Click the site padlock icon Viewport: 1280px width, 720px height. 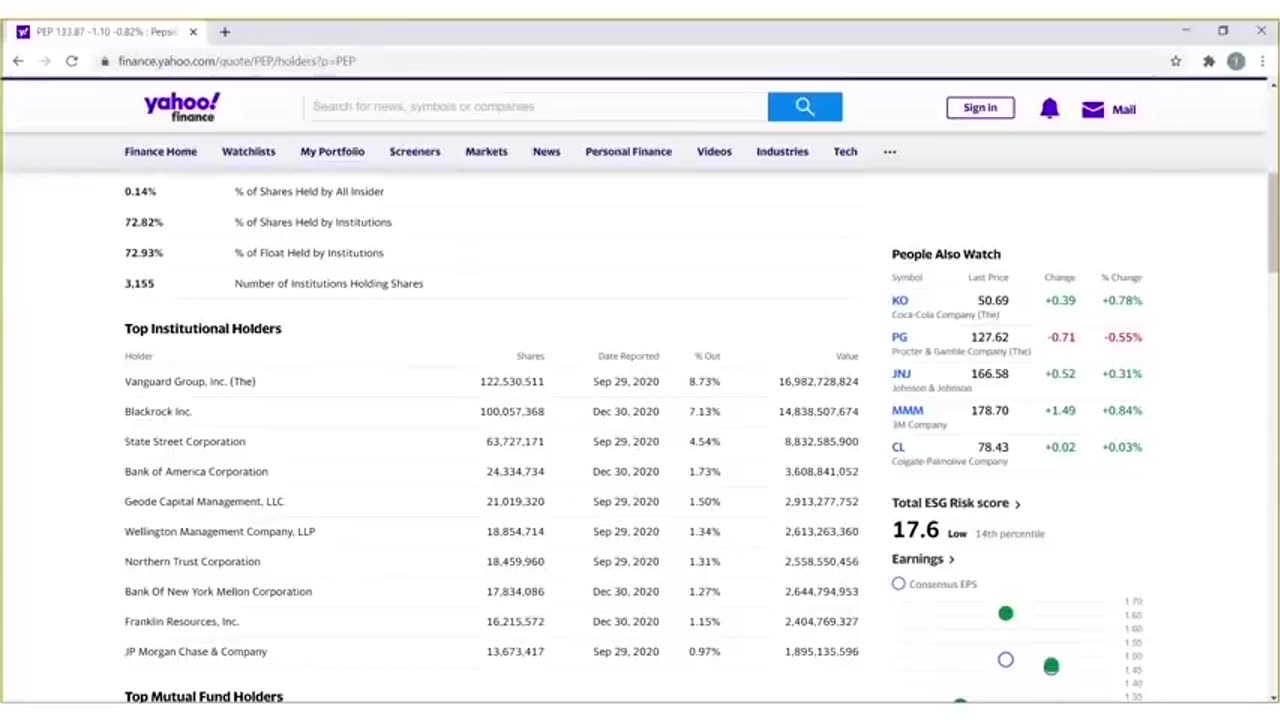pyautogui.click(x=104, y=61)
